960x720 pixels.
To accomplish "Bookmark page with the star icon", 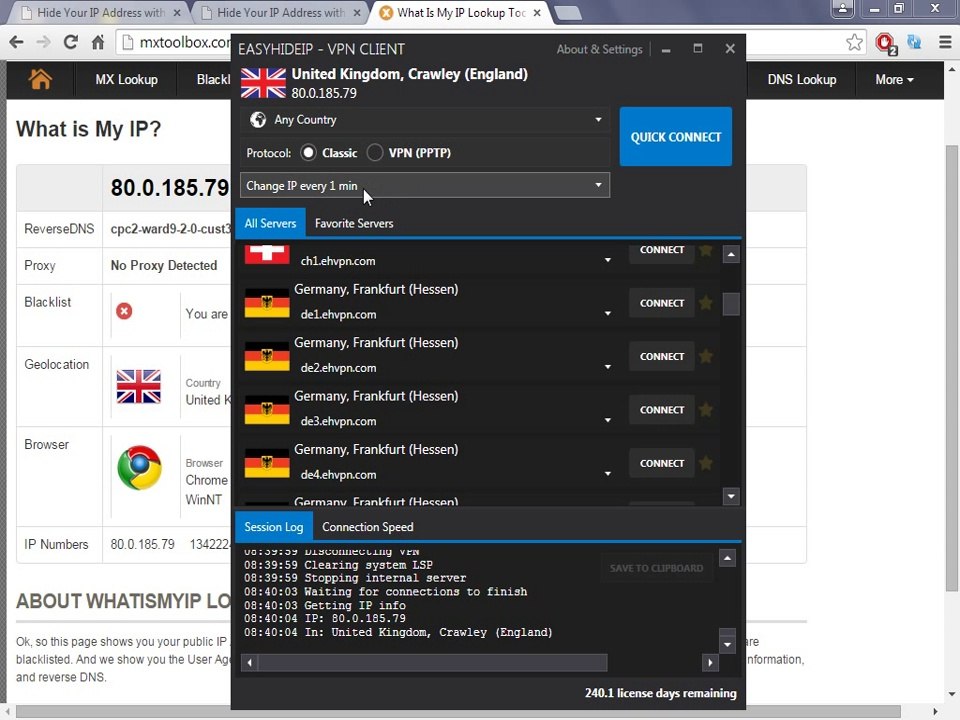I will coord(854,42).
